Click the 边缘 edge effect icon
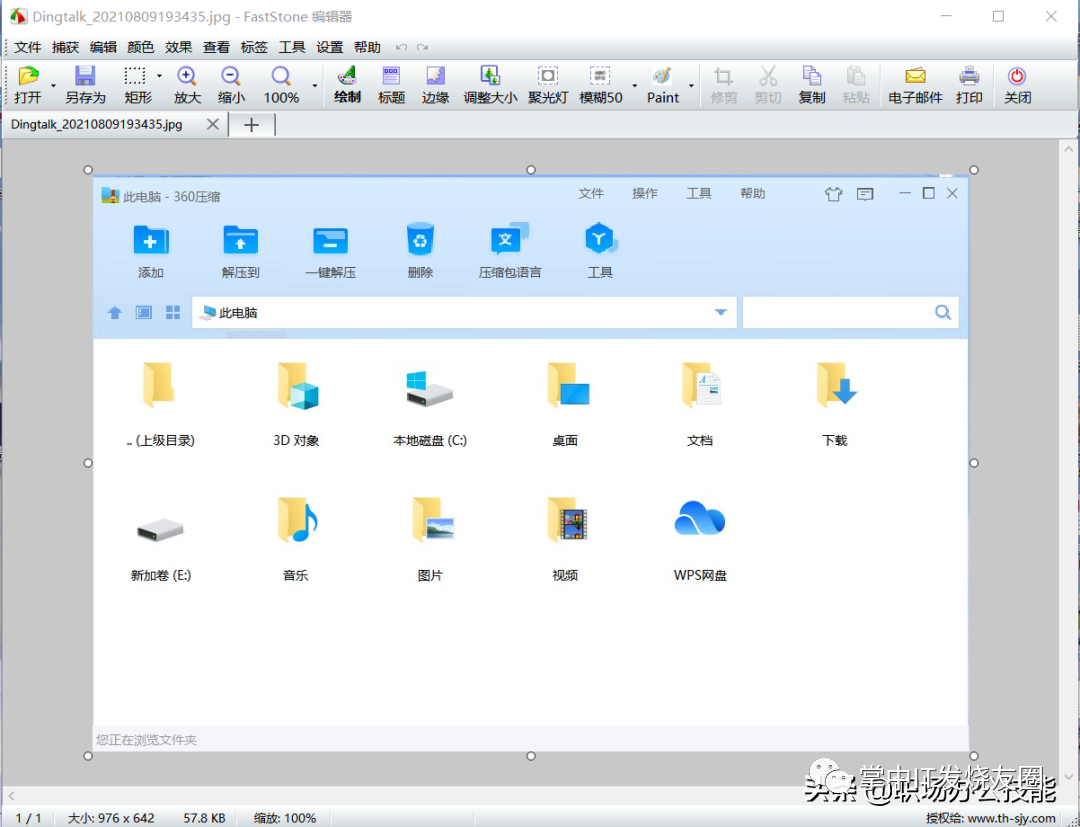This screenshot has height=827, width=1080. (x=435, y=85)
